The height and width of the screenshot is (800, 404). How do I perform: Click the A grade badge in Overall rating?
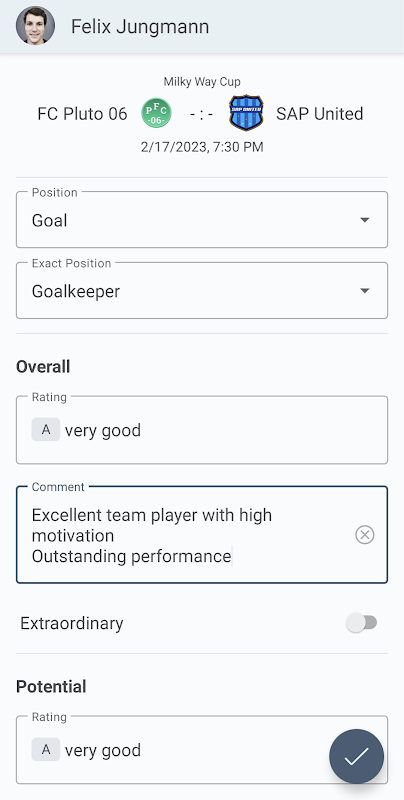[x=46, y=430]
